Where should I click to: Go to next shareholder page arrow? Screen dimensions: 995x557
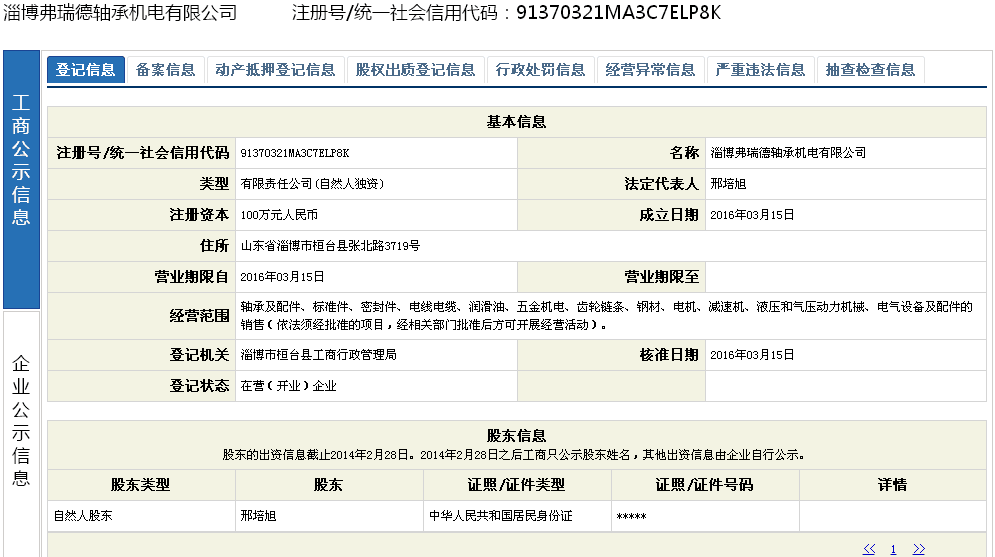coord(919,549)
